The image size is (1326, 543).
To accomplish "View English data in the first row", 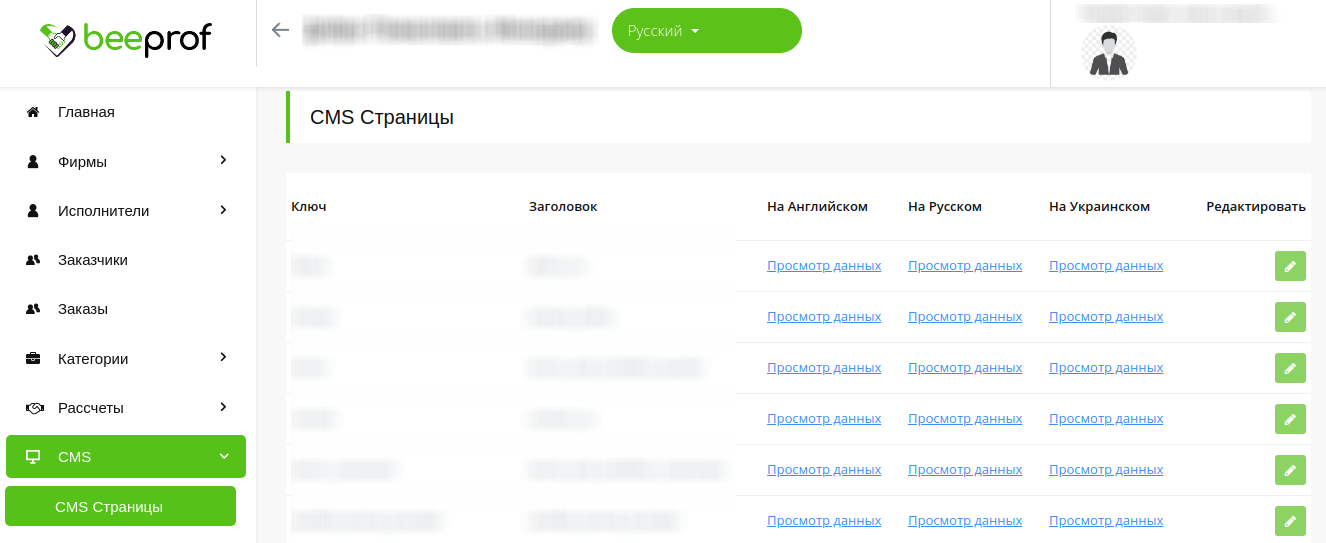I will coord(824,266).
